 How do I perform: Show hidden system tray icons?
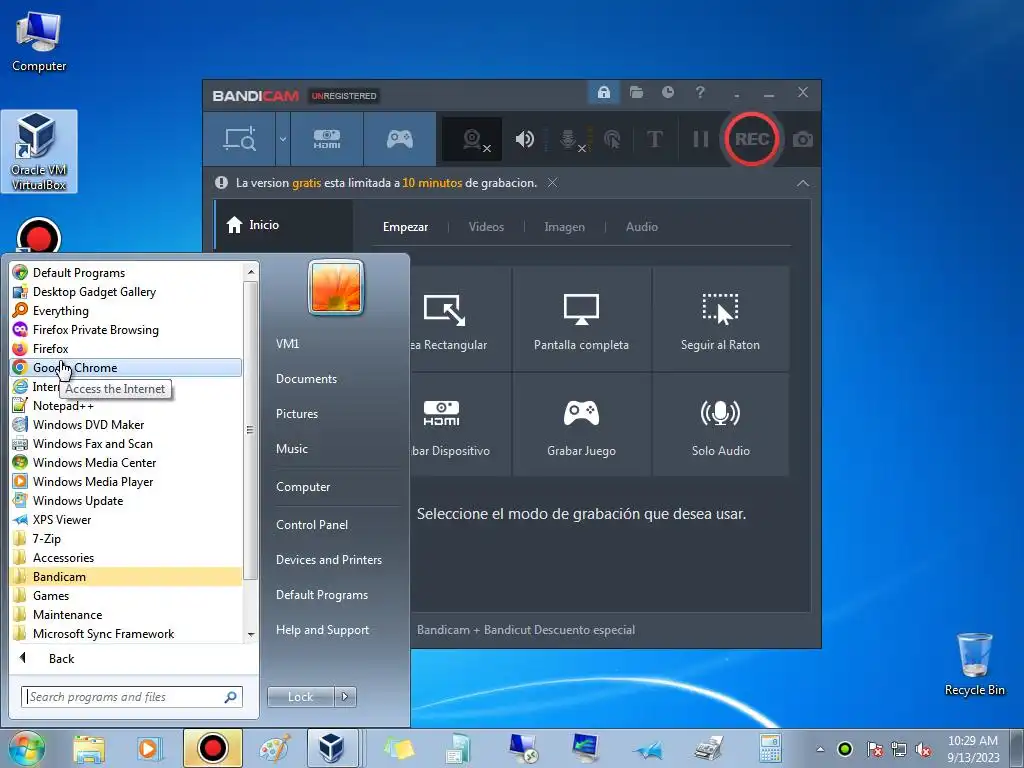820,749
